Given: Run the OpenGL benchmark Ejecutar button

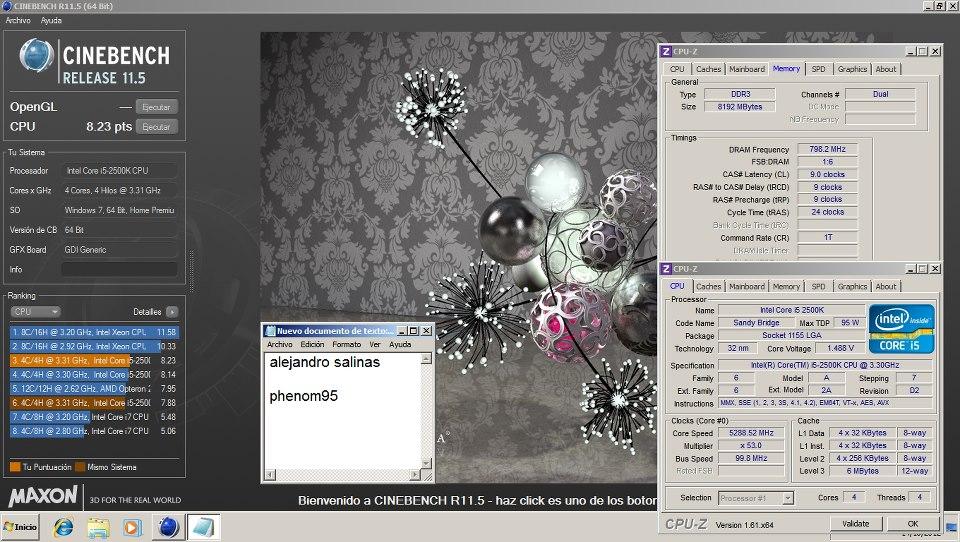Looking at the screenshot, I should (156, 107).
